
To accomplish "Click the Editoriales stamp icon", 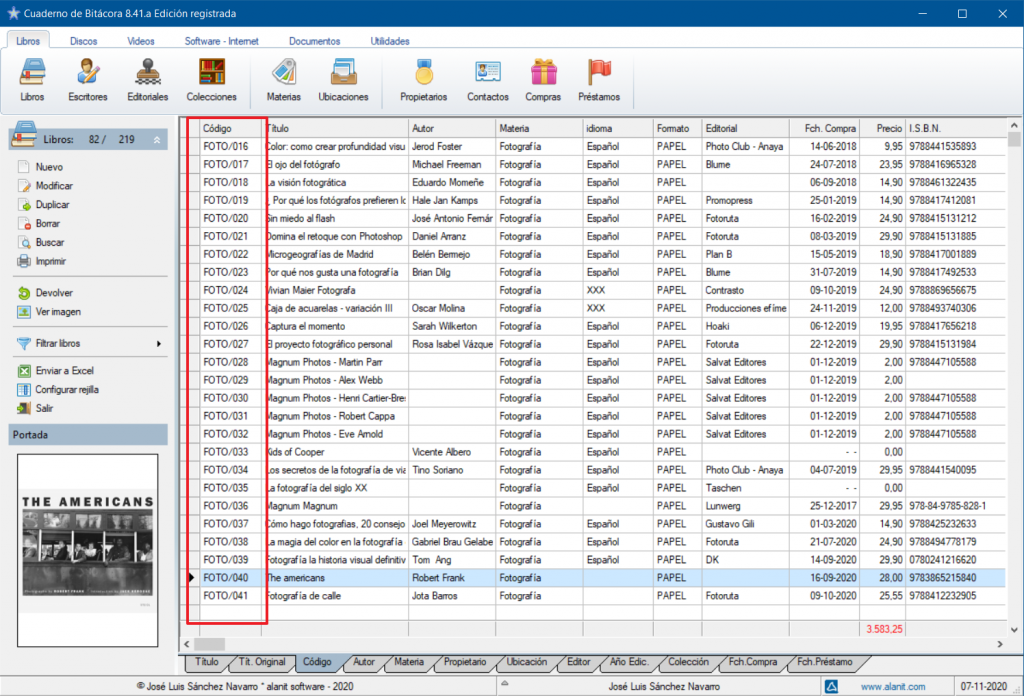I will [x=147, y=74].
